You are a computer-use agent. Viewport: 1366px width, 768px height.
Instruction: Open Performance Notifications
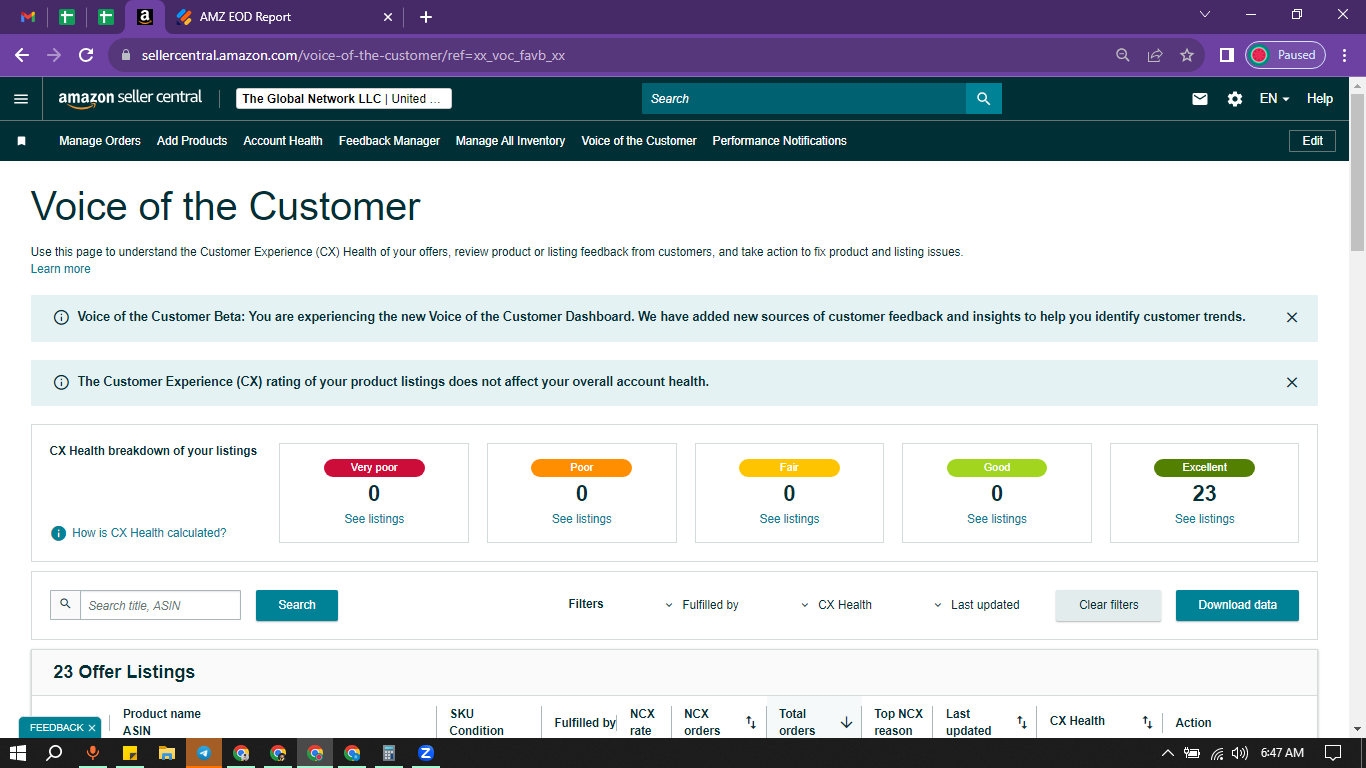[x=779, y=141]
